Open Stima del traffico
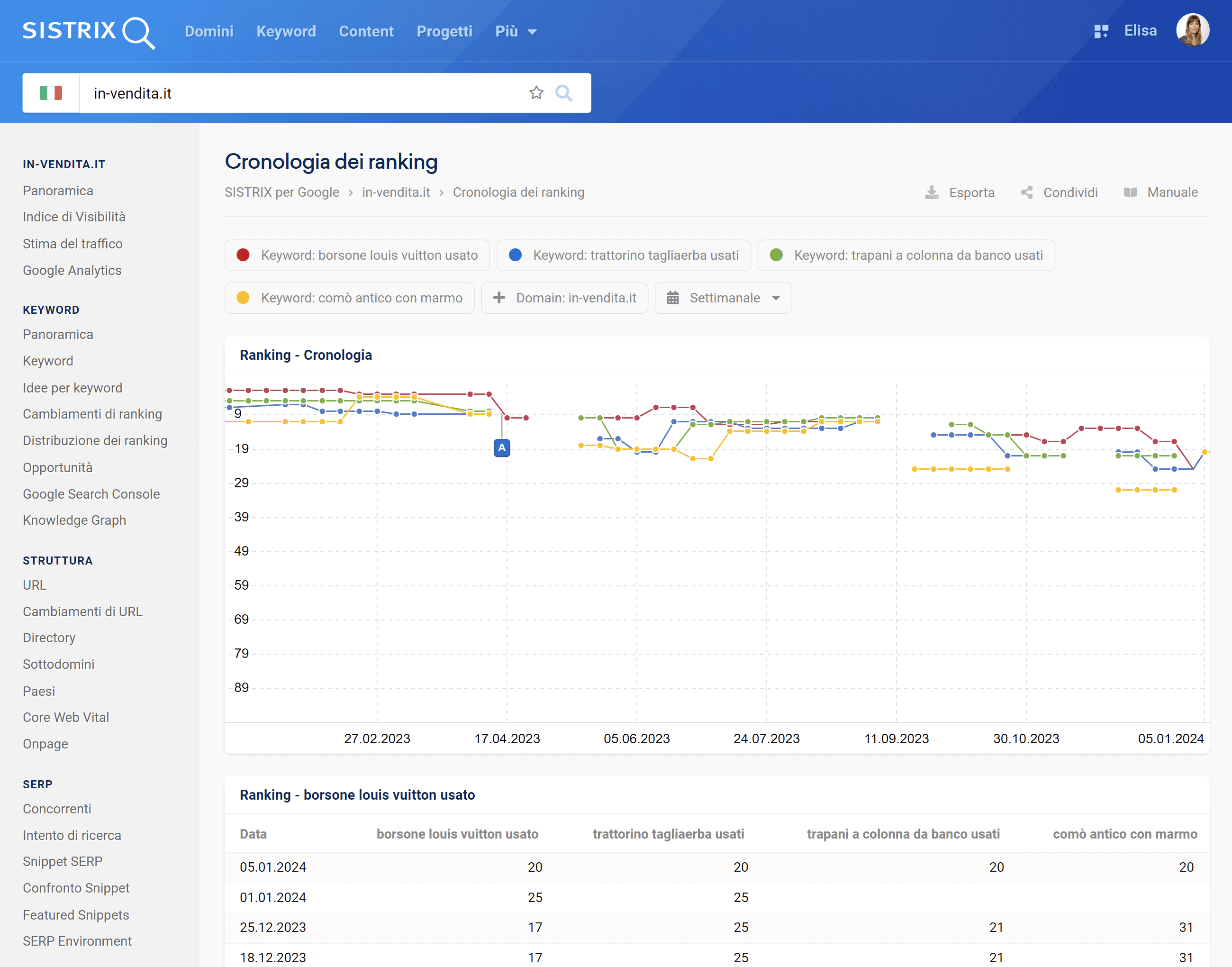 (72, 244)
